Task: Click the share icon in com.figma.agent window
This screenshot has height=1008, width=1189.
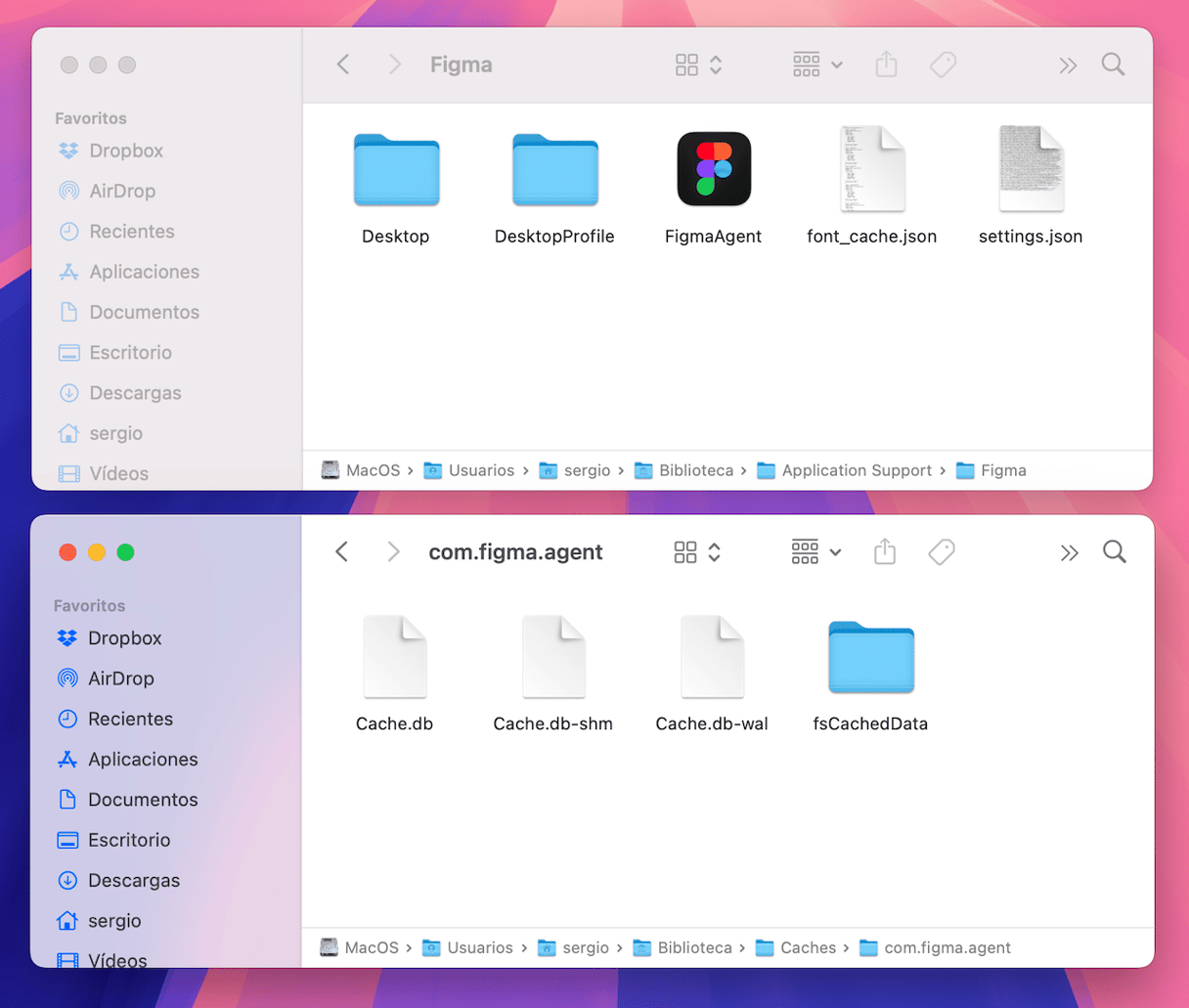Action: (885, 552)
